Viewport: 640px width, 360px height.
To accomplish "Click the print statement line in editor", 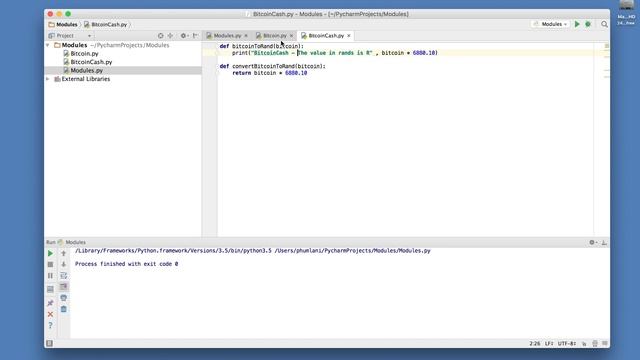I will pos(335,53).
